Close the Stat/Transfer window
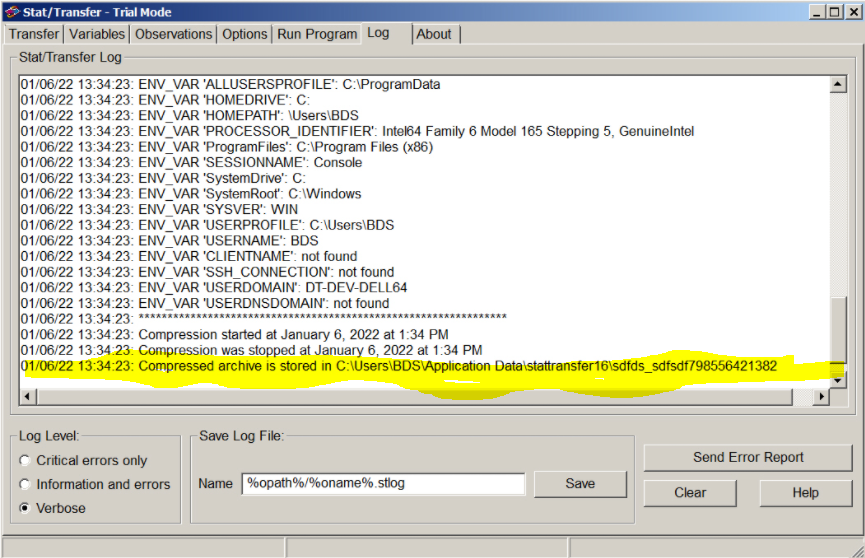This screenshot has width=865, height=558. click(854, 12)
